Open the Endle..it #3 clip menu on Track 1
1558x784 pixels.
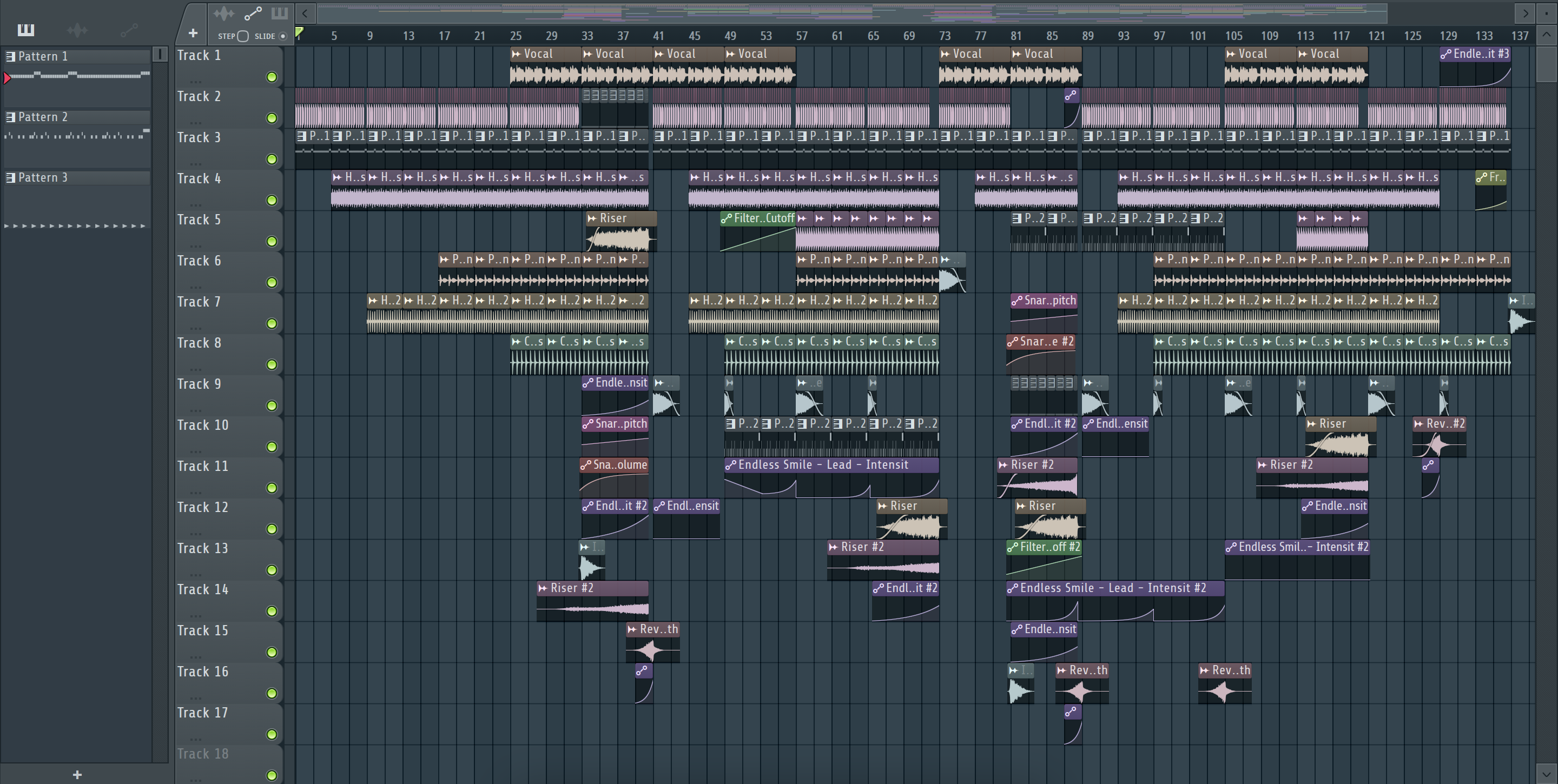(x=1446, y=54)
